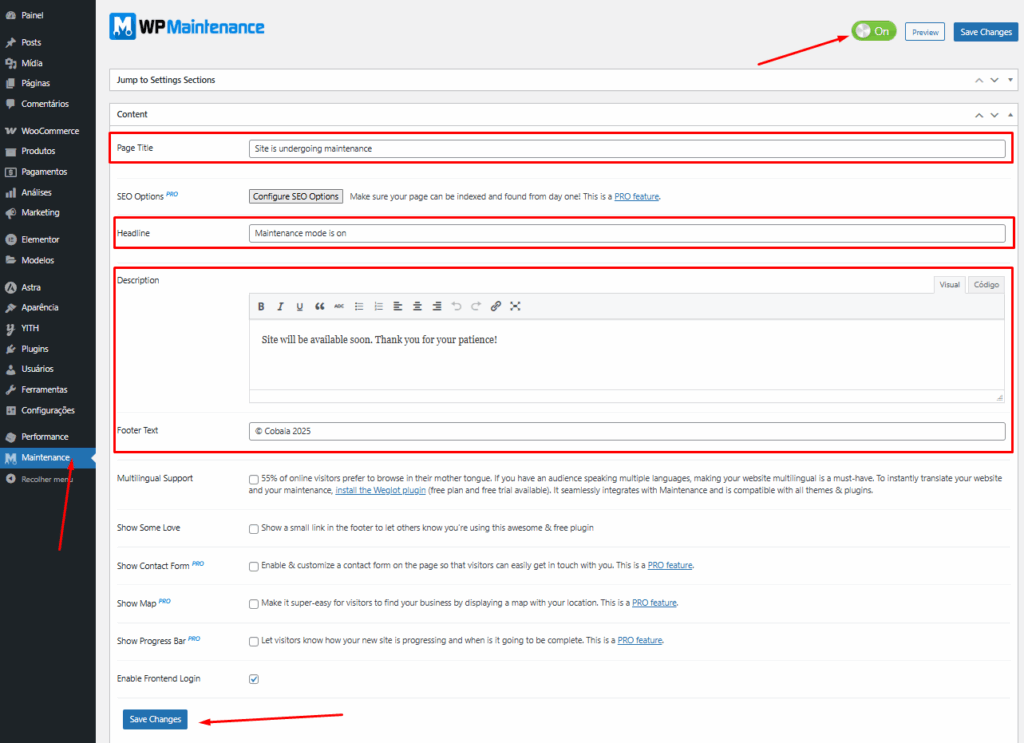Enable the Show Some Love footer link
The height and width of the screenshot is (743, 1024).
pyautogui.click(x=253, y=528)
